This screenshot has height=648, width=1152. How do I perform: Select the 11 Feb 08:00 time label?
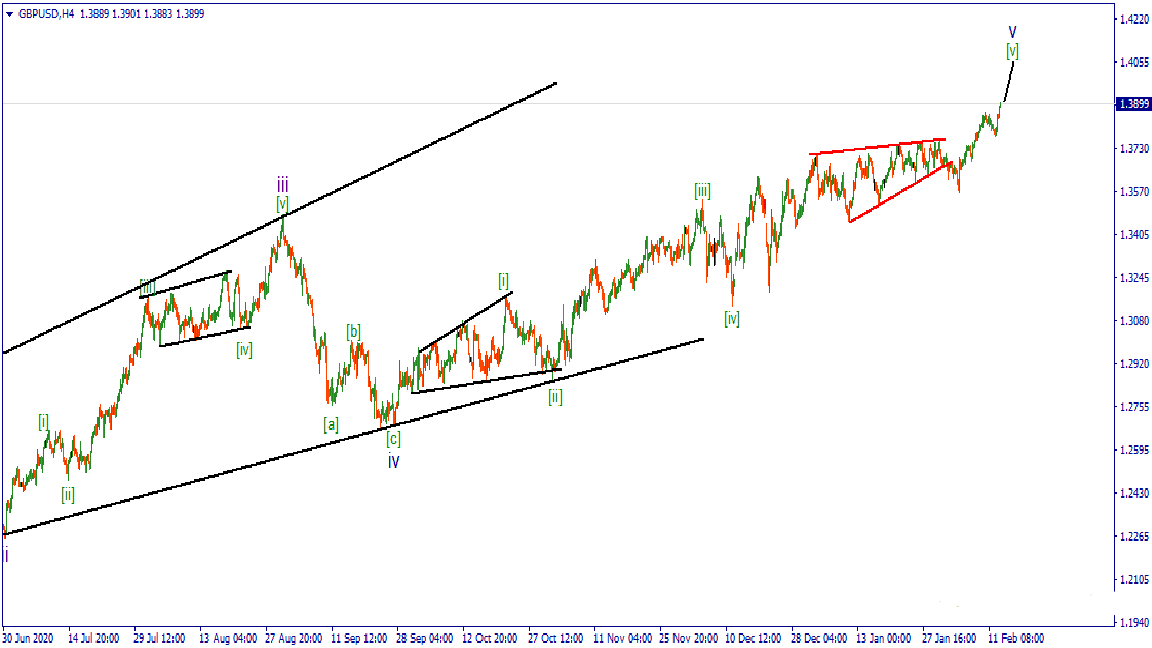tap(1016, 637)
